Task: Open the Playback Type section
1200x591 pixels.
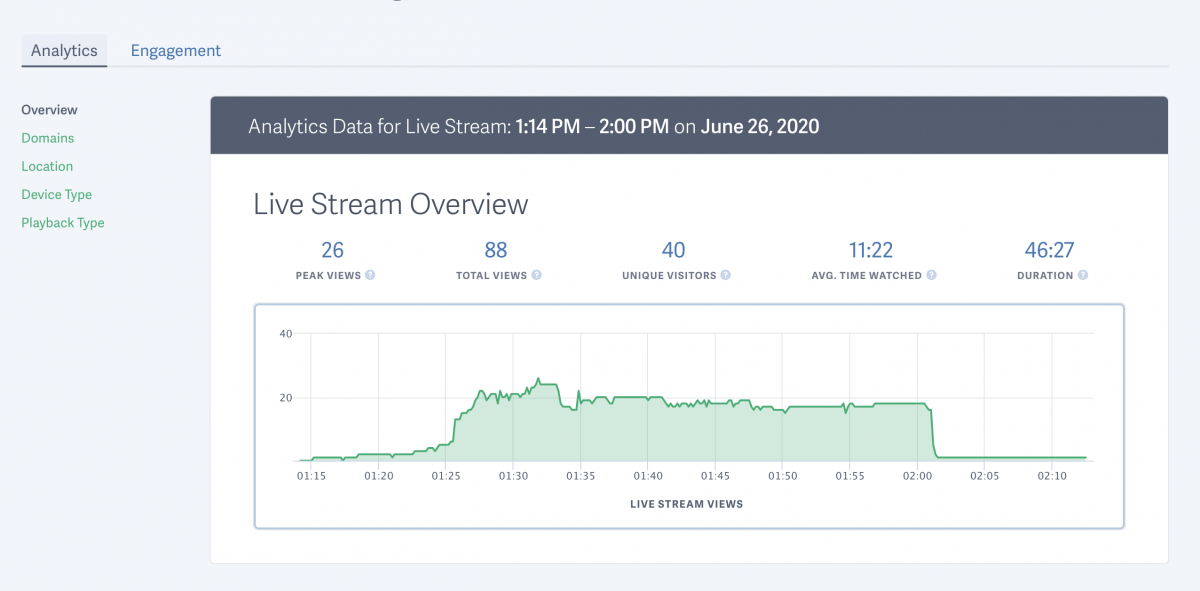Action: pyautogui.click(x=63, y=222)
